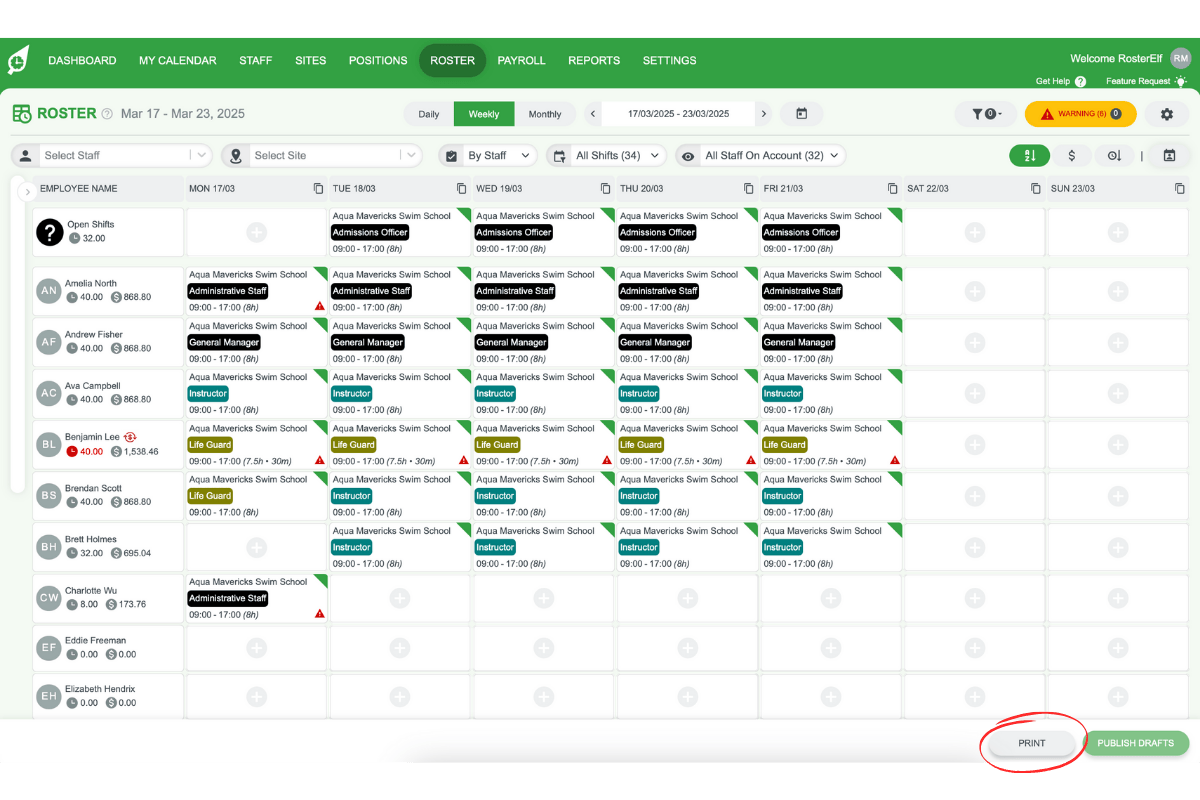This screenshot has height=800, width=1200.
Task: Click the eye visibility icon for staff view
Action: (687, 155)
